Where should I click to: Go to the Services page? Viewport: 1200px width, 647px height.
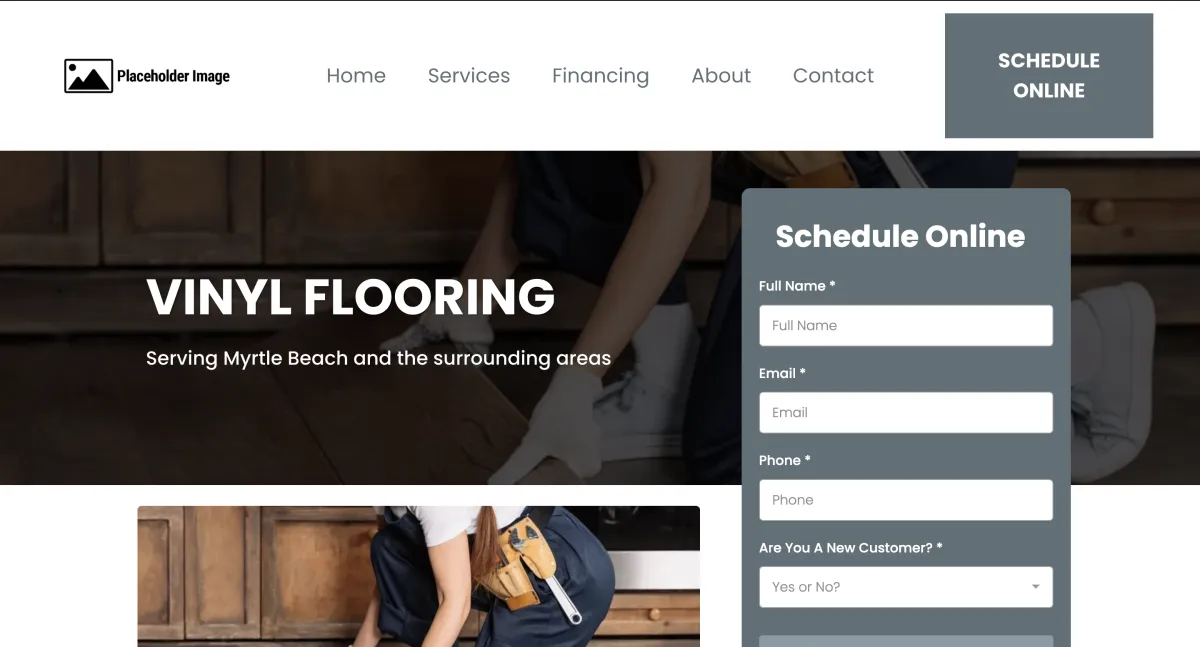click(x=469, y=76)
